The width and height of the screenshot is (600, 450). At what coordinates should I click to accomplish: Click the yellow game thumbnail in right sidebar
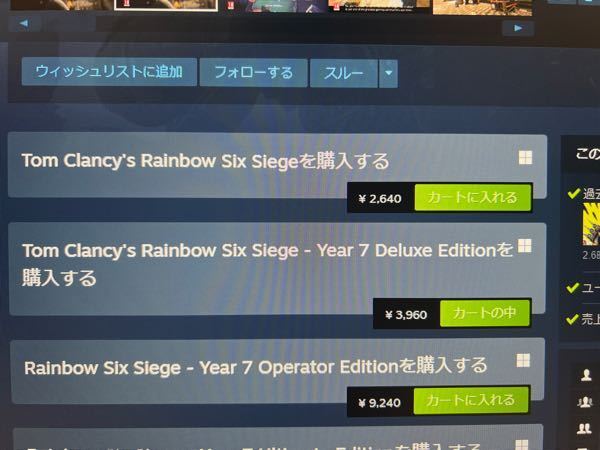[x=591, y=224]
